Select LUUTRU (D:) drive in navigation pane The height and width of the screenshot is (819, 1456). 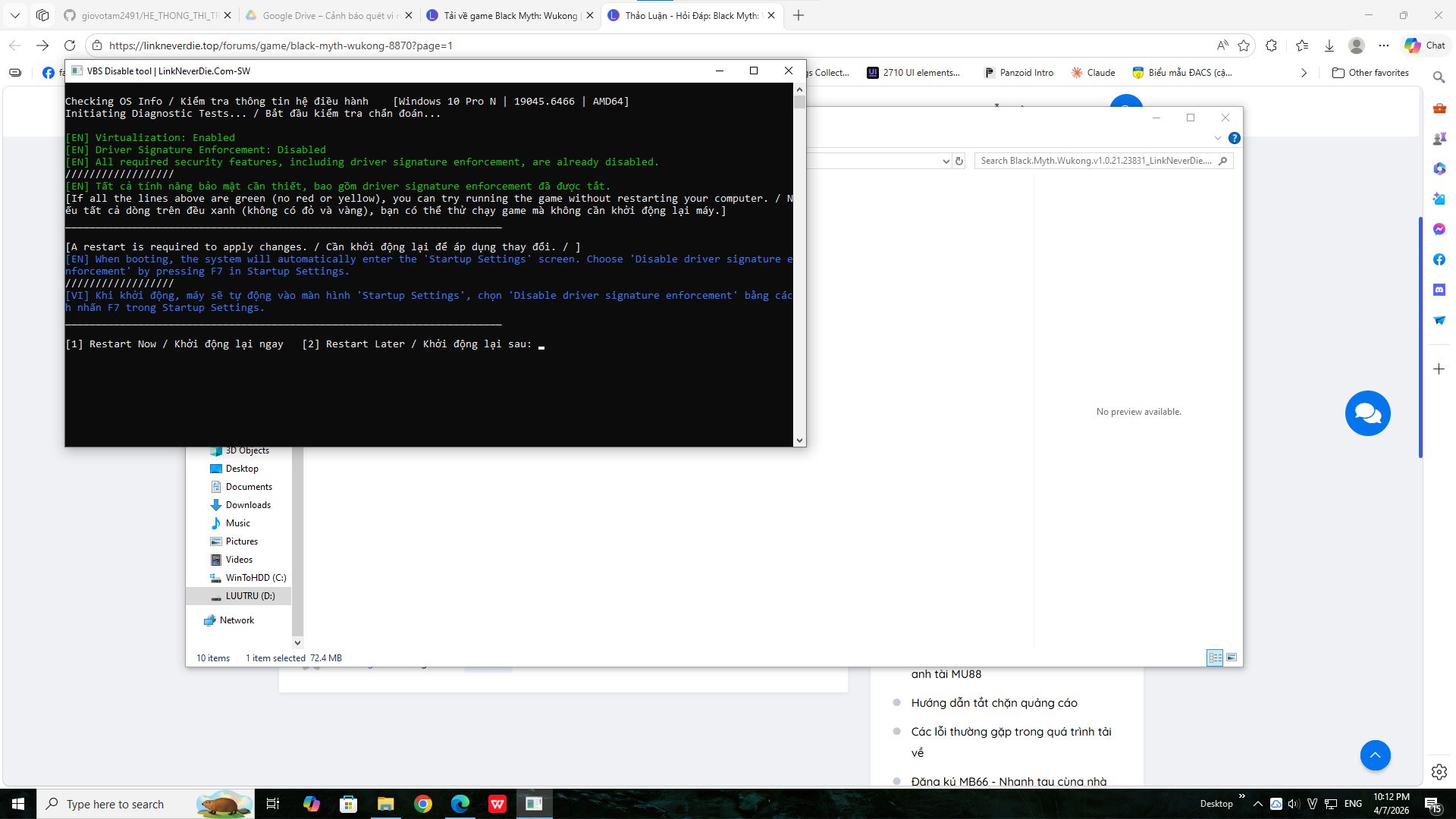tap(249, 596)
